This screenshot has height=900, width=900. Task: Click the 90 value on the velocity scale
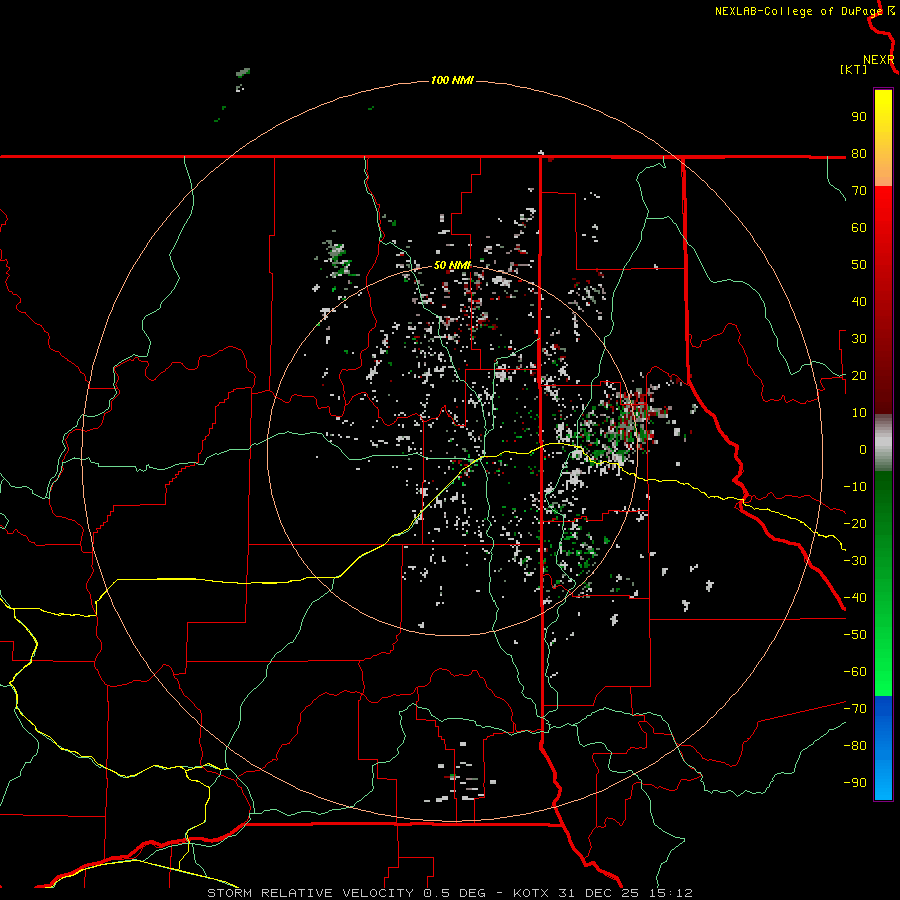(x=859, y=117)
